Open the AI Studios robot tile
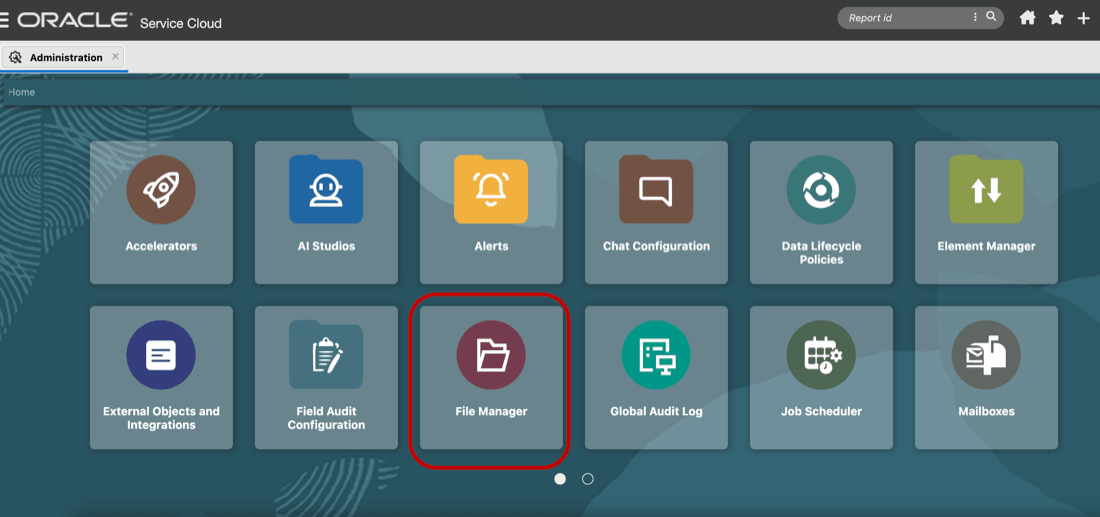The image size is (1100, 517). tap(326, 213)
